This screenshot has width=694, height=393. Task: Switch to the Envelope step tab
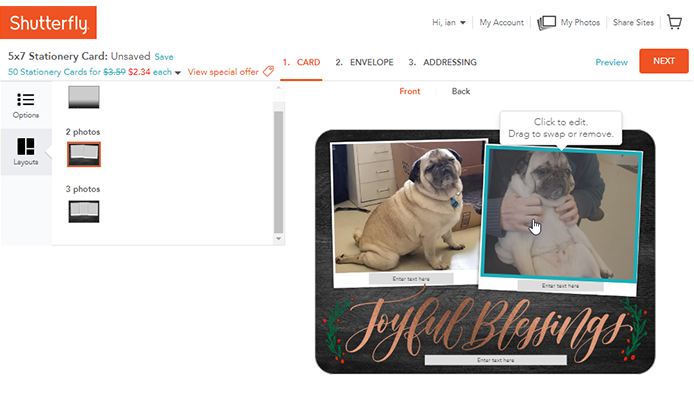[x=364, y=62]
